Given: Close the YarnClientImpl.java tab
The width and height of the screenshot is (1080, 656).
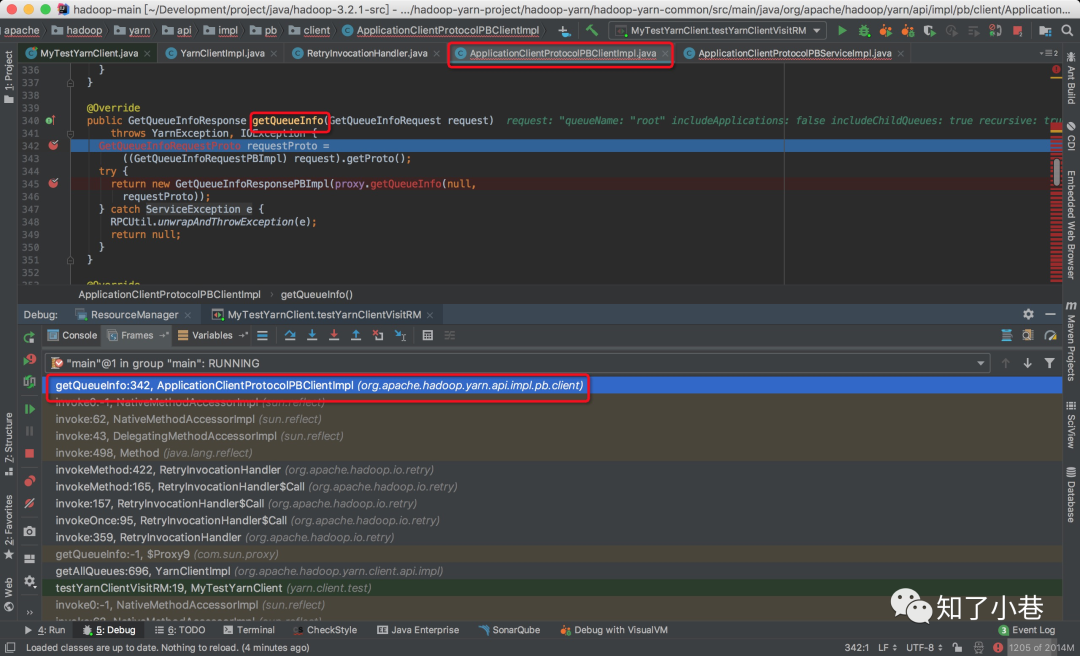Looking at the screenshot, I should [x=274, y=54].
